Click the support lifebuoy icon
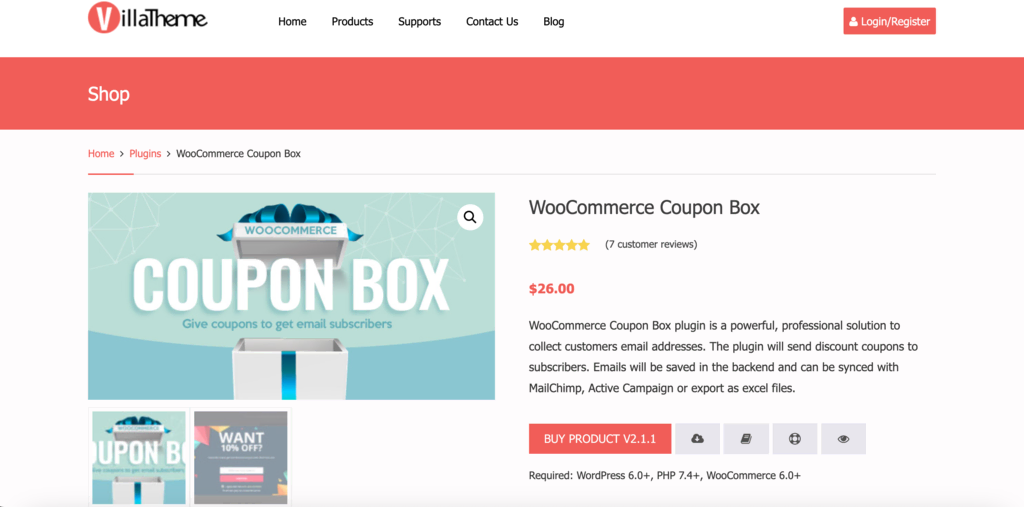 [x=795, y=439]
